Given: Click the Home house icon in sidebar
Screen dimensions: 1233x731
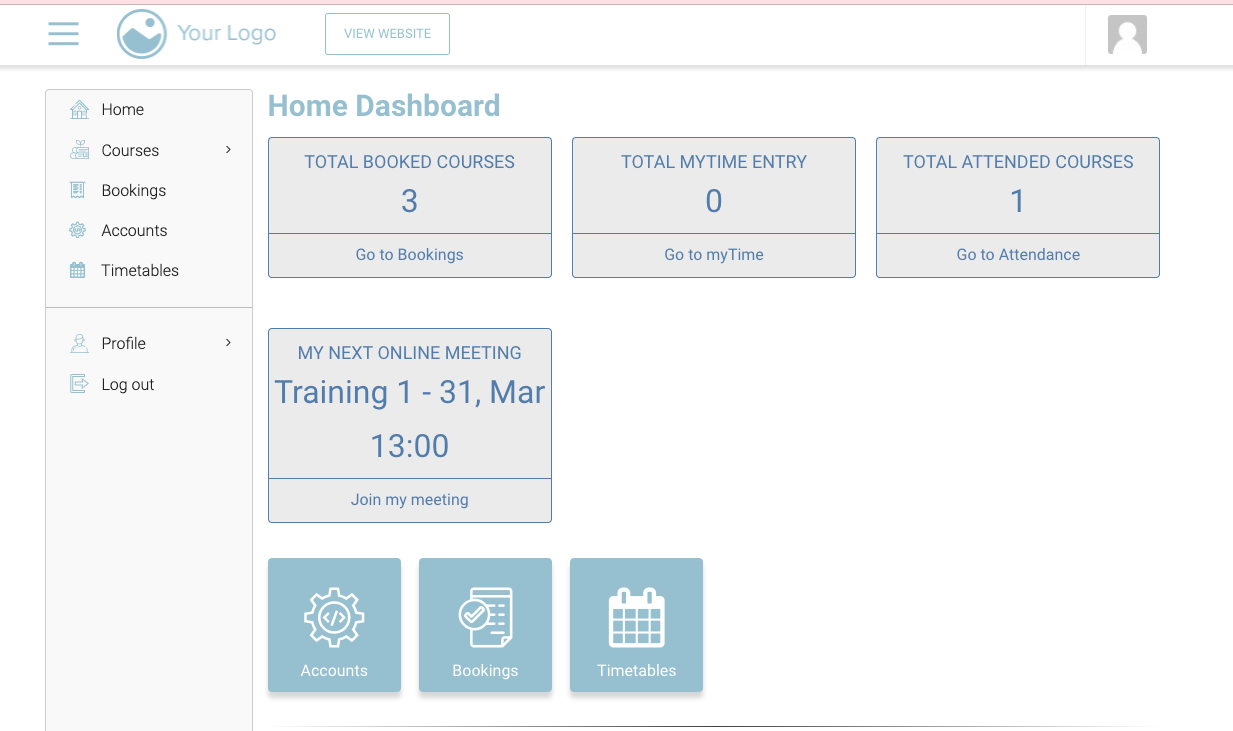Looking at the screenshot, I should point(79,110).
